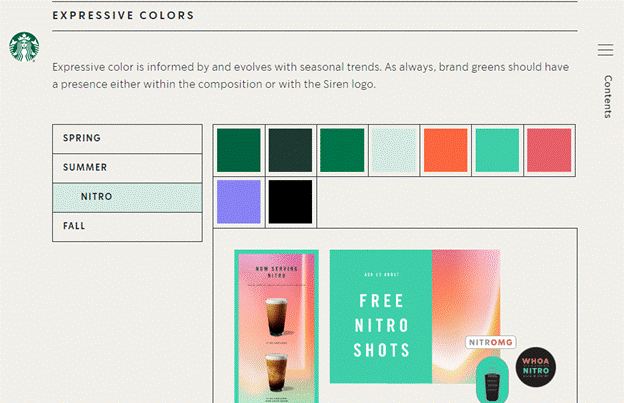Select the dark charcoal green swatch
This screenshot has width=624, height=403.
(x=290, y=150)
